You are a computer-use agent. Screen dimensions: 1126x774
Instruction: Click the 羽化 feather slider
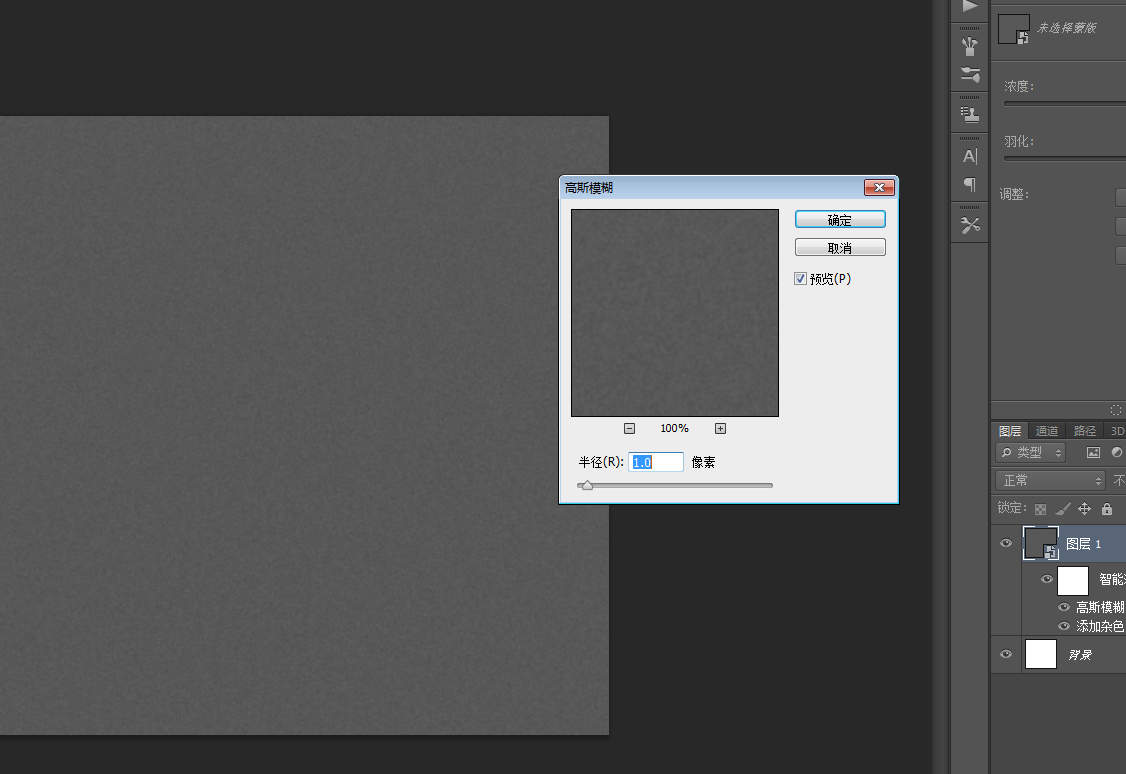tap(1065, 159)
